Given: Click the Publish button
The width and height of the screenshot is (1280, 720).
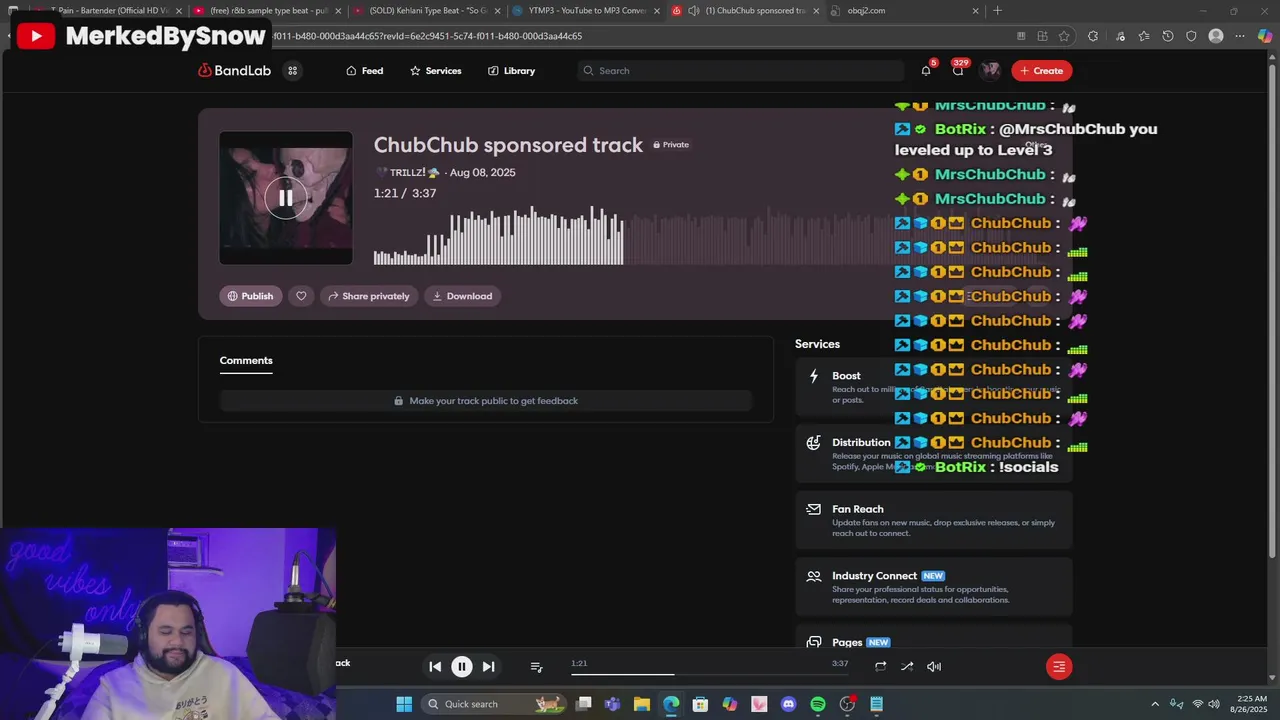Looking at the screenshot, I should tap(250, 296).
